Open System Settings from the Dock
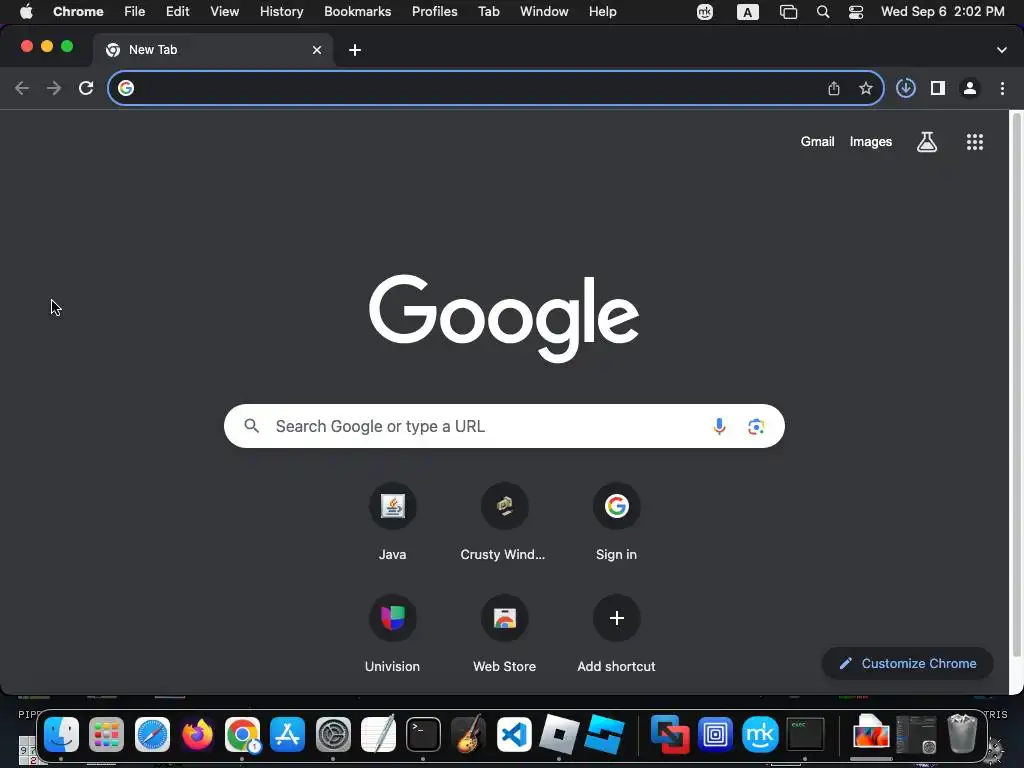 tap(333, 735)
